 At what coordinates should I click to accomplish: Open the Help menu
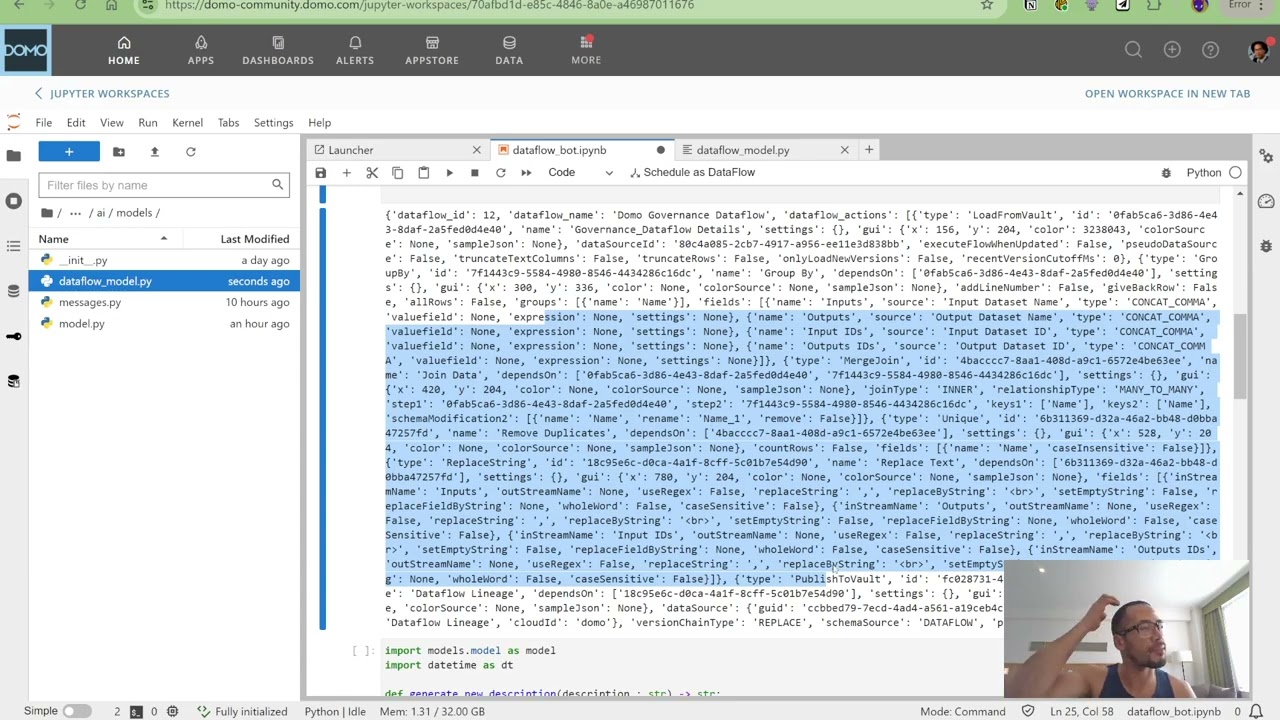pos(319,123)
